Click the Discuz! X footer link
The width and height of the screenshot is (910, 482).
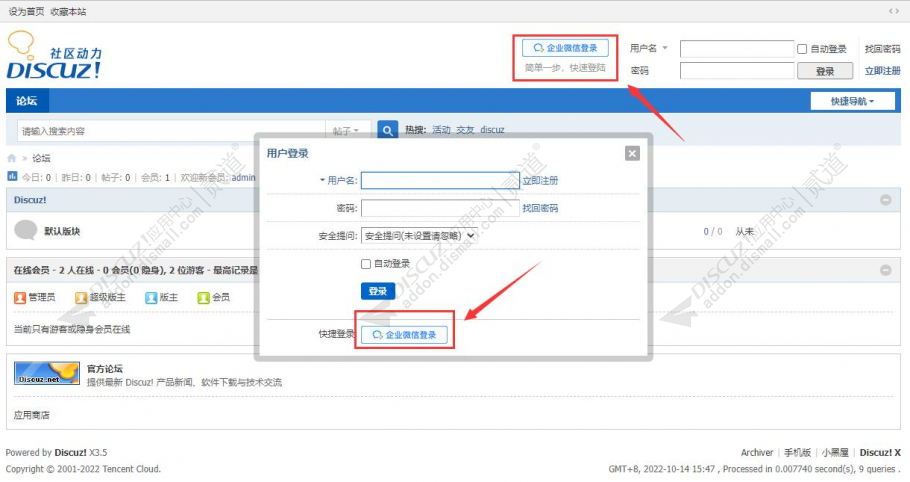pyautogui.click(x=880, y=452)
